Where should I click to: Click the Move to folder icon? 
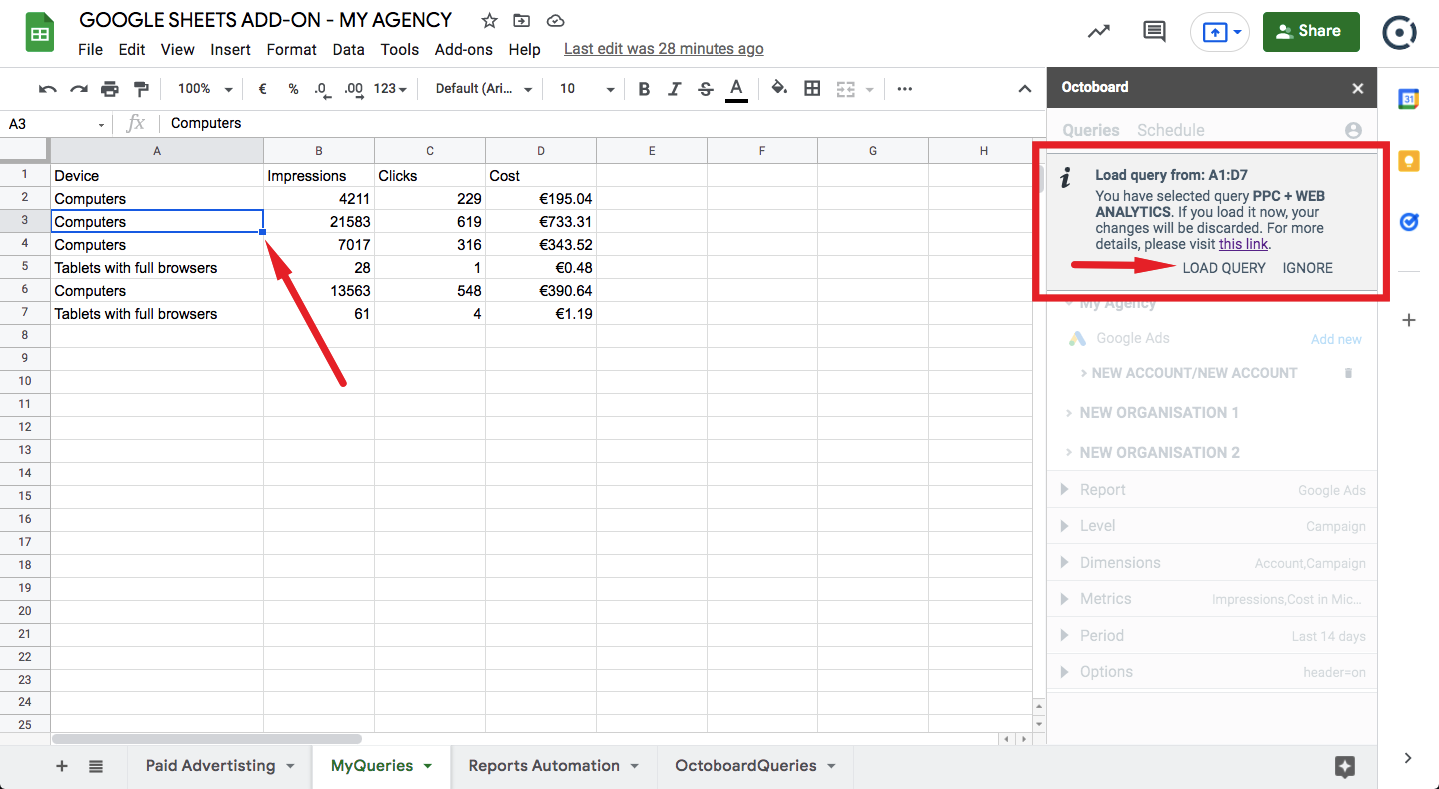pos(521,21)
